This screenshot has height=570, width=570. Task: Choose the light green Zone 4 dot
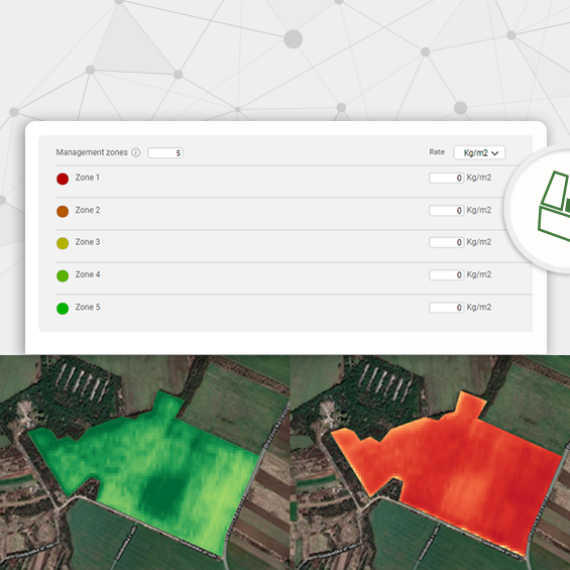(63, 276)
